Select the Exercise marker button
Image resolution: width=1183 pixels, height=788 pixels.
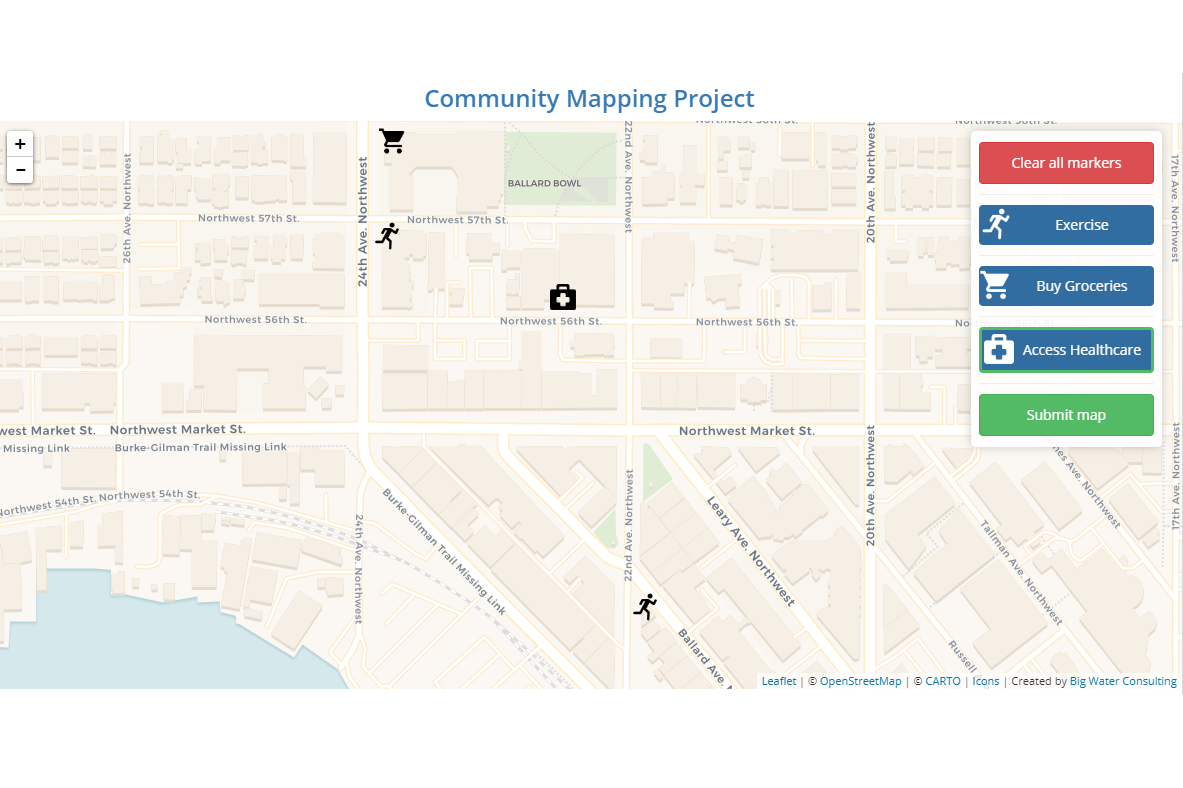tap(1066, 225)
